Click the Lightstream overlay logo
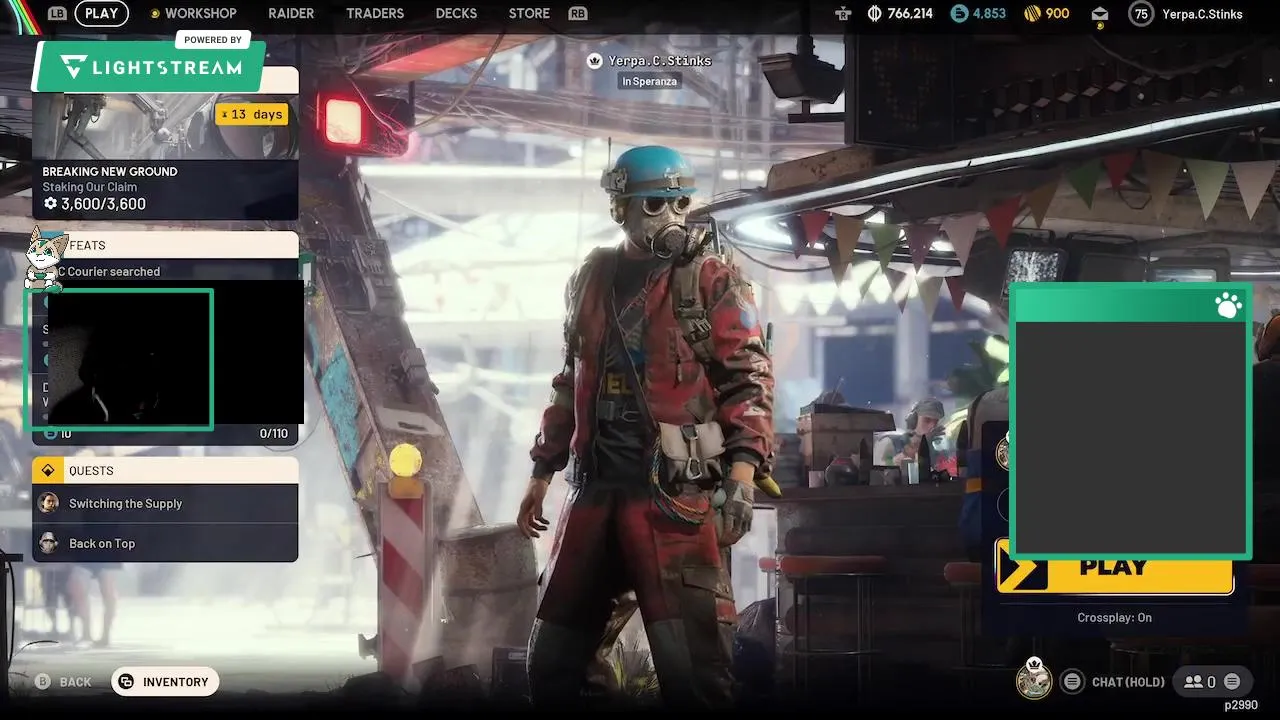This screenshot has width=1280, height=720. tap(151, 67)
